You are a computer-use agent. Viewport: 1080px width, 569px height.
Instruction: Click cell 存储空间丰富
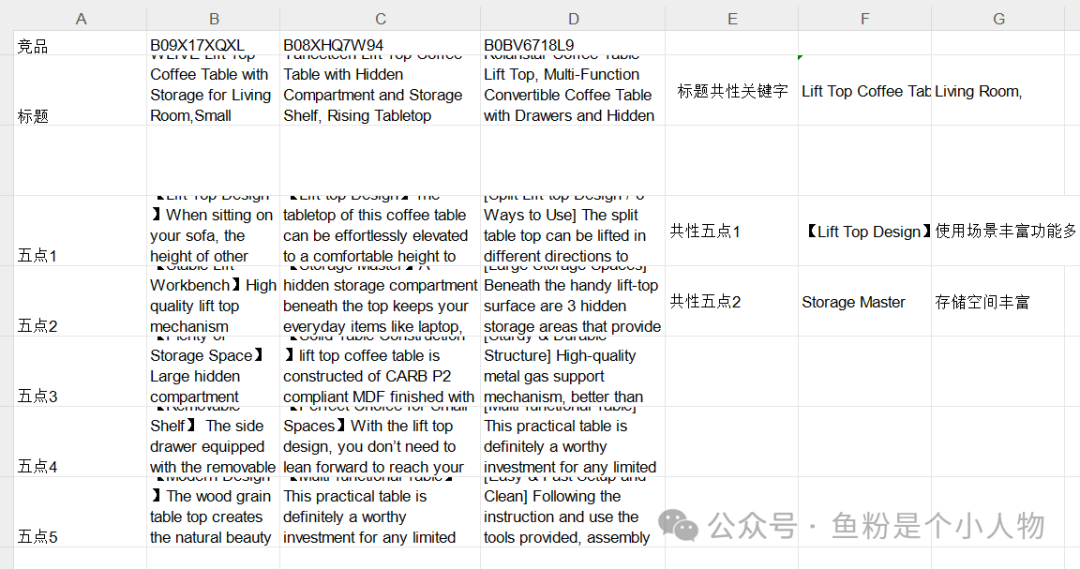coord(999,301)
